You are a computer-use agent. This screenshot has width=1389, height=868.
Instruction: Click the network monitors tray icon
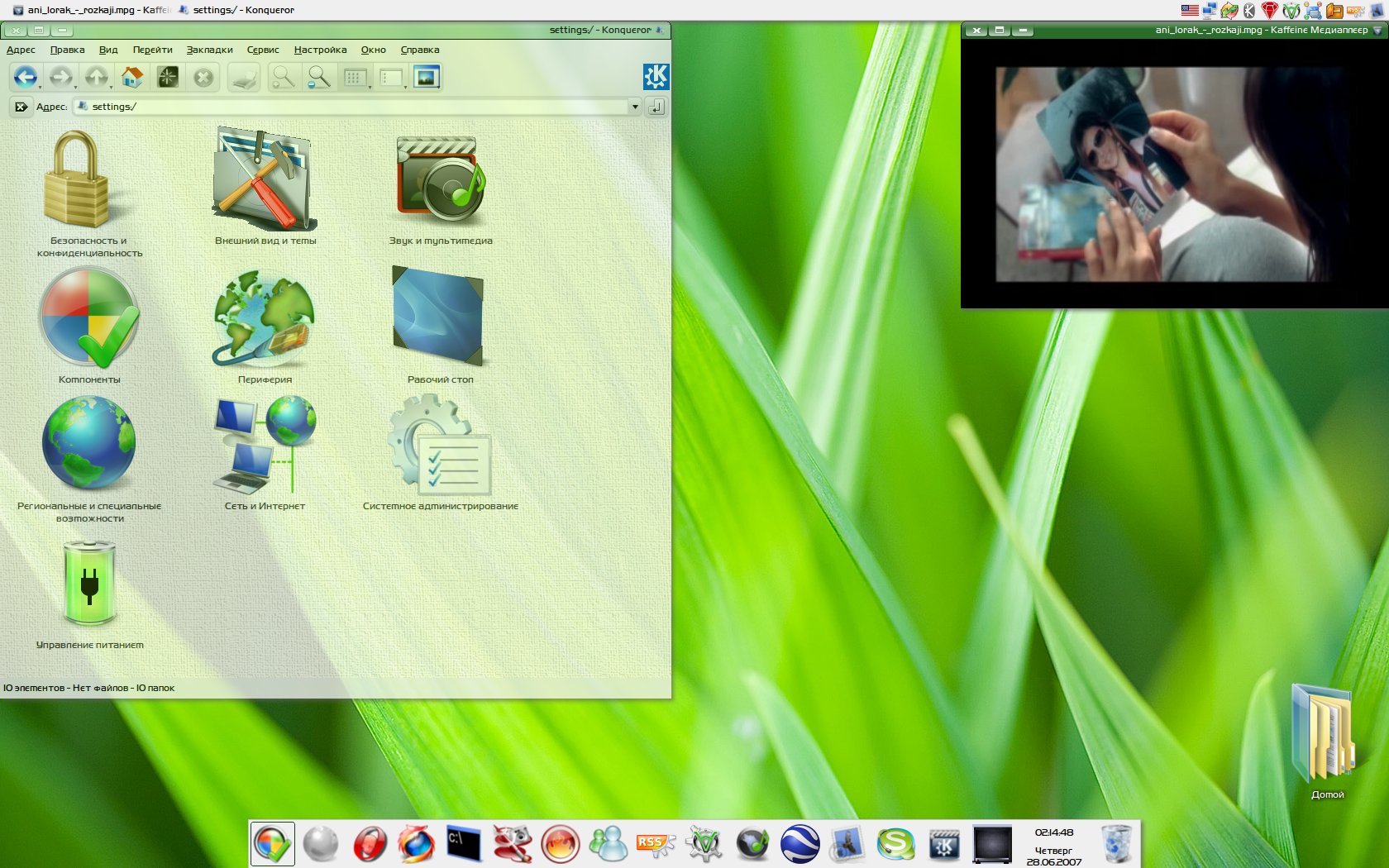point(1210,10)
